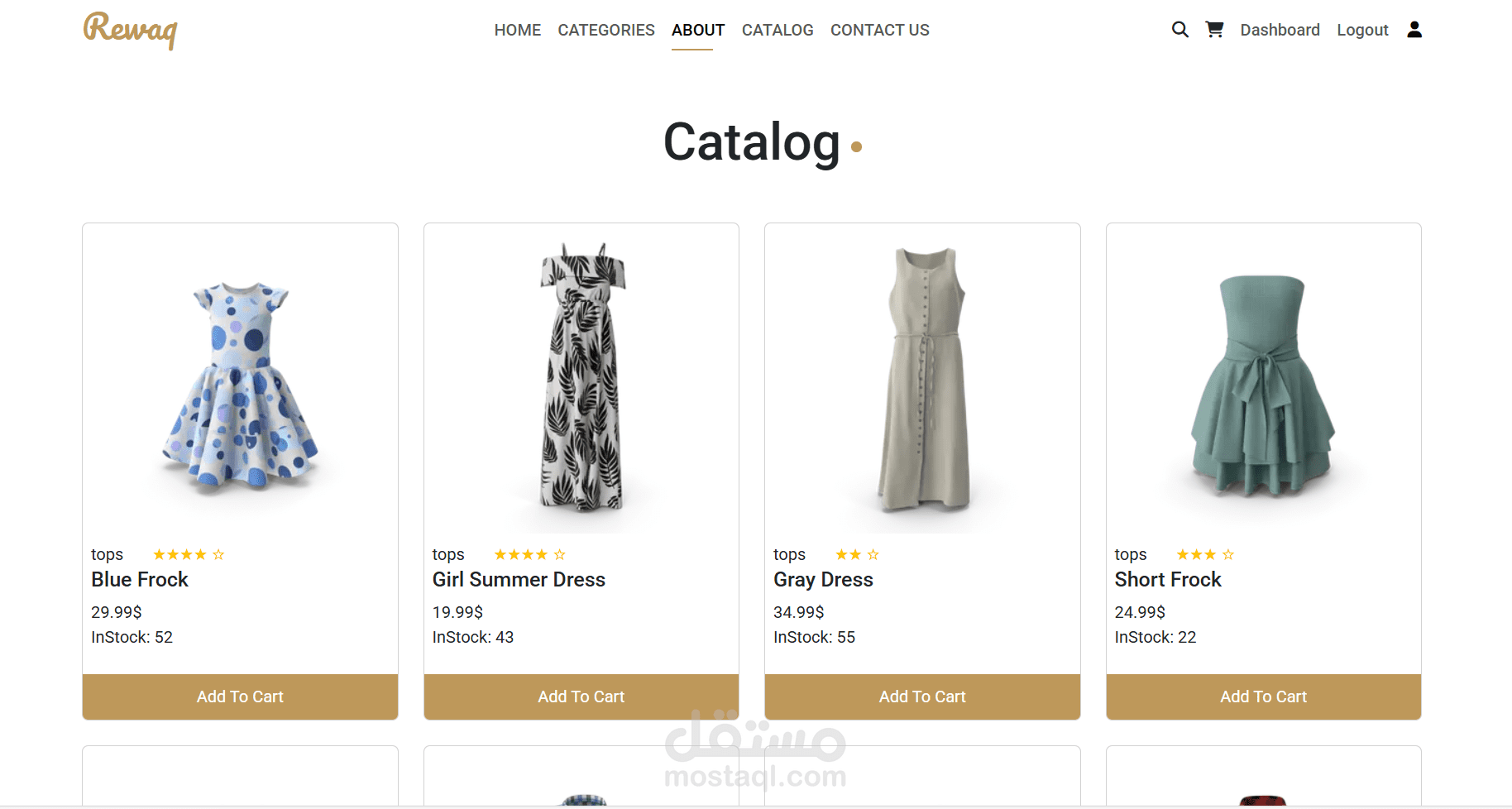Click Gray Dress star rating
This screenshot has height=809, width=1512.
point(857,554)
